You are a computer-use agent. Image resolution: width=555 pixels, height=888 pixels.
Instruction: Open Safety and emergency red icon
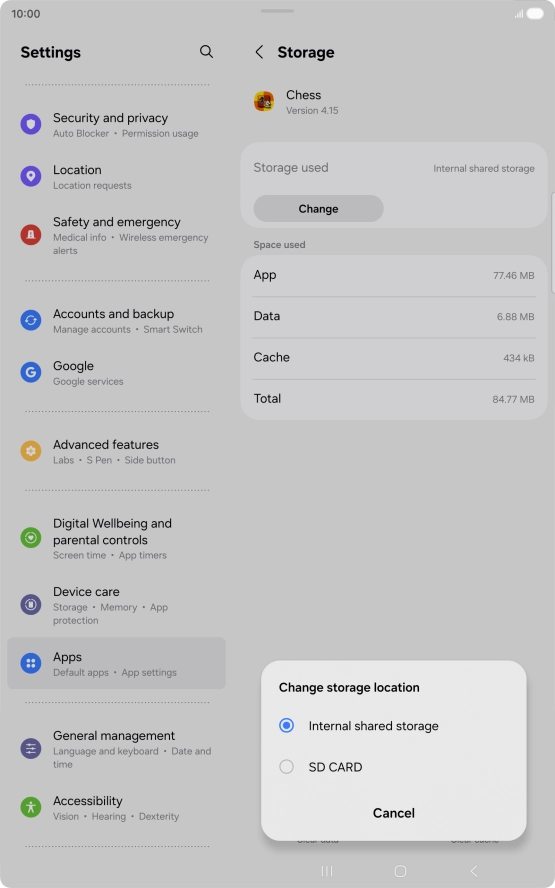(31, 234)
